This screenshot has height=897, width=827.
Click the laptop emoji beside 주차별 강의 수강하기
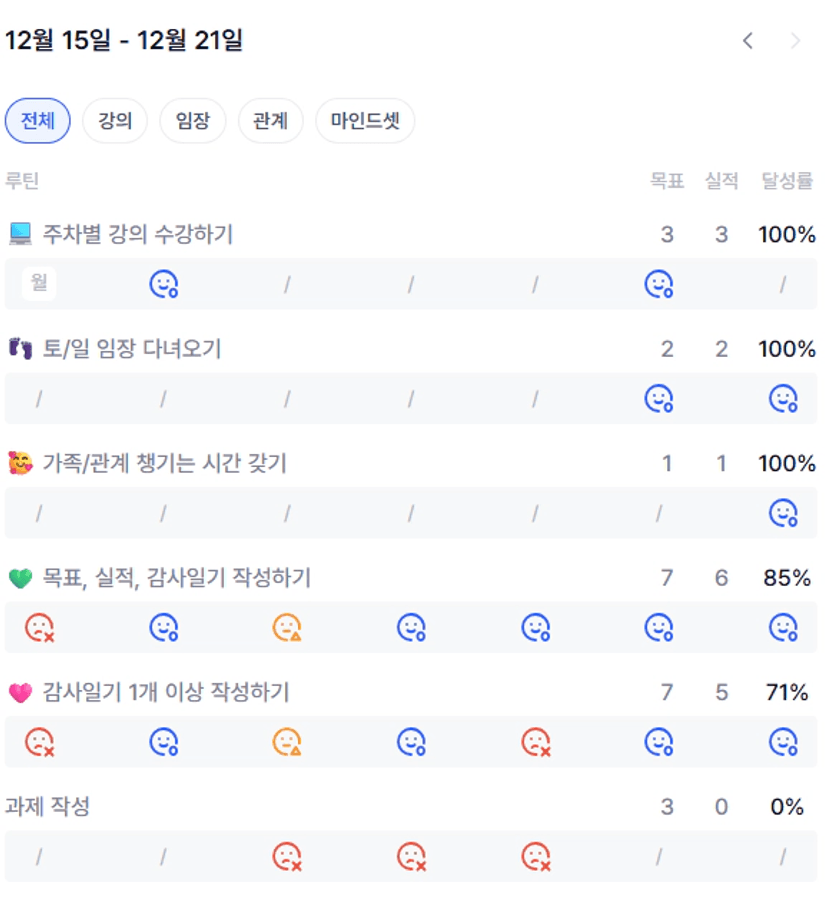pos(20,234)
